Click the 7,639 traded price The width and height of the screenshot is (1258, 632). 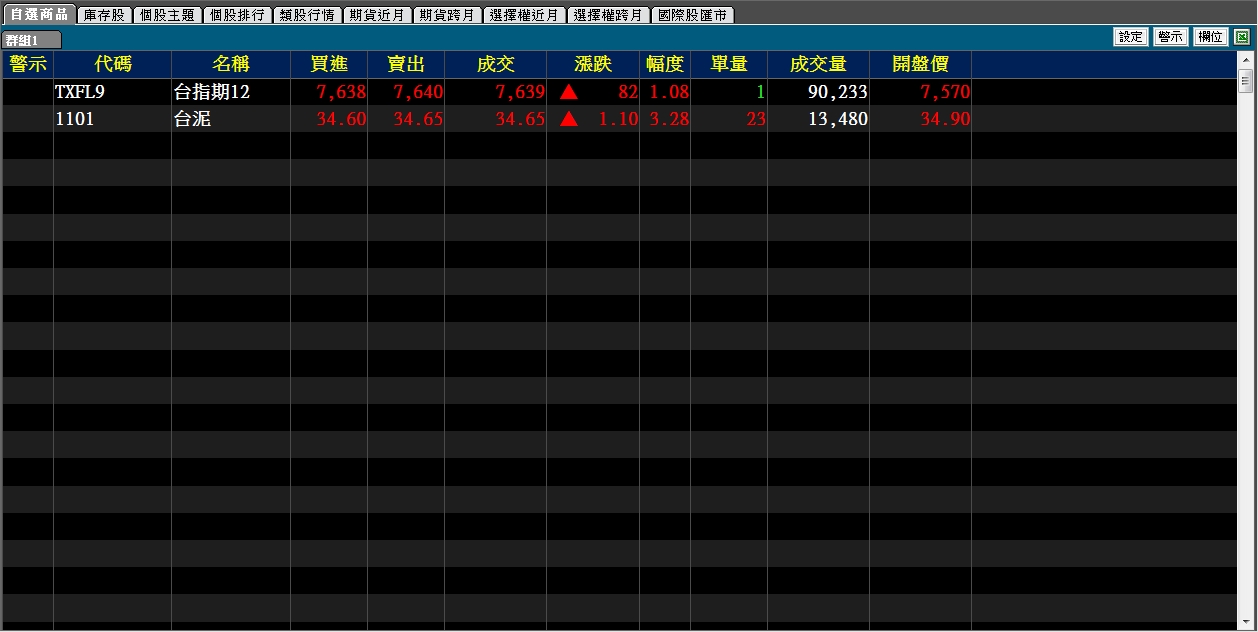coord(520,92)
